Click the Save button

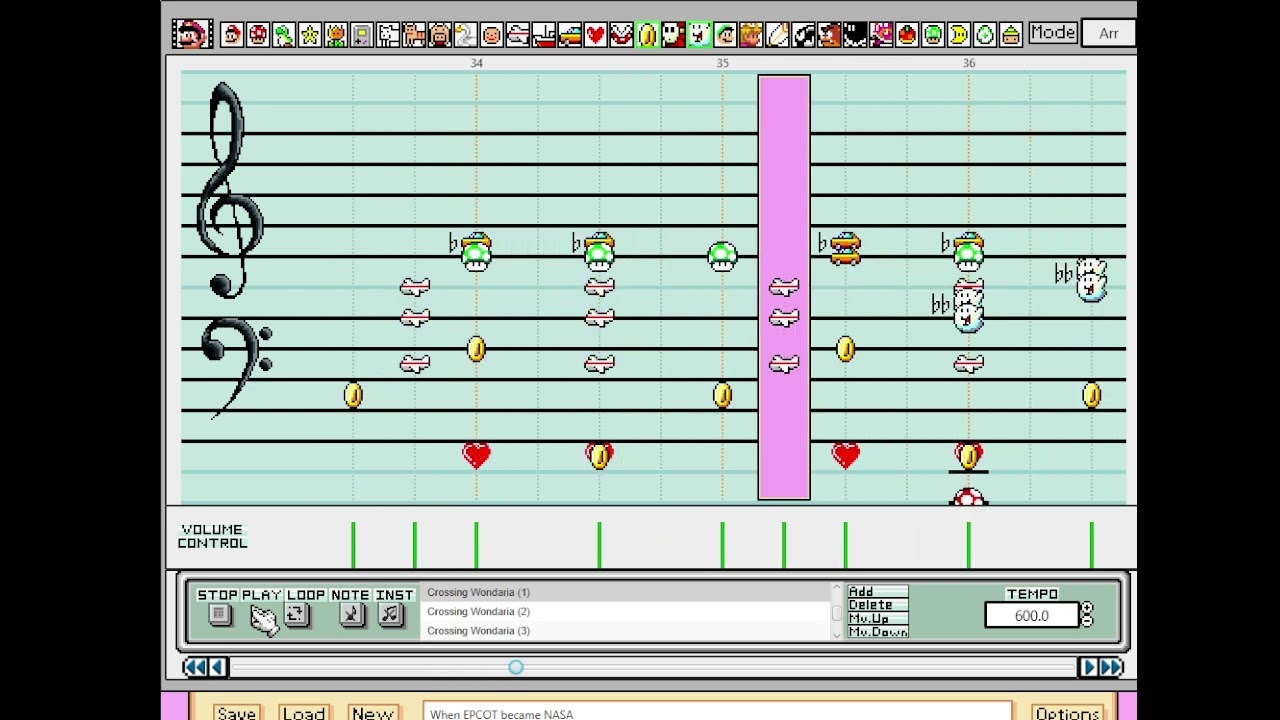[237, 712]
